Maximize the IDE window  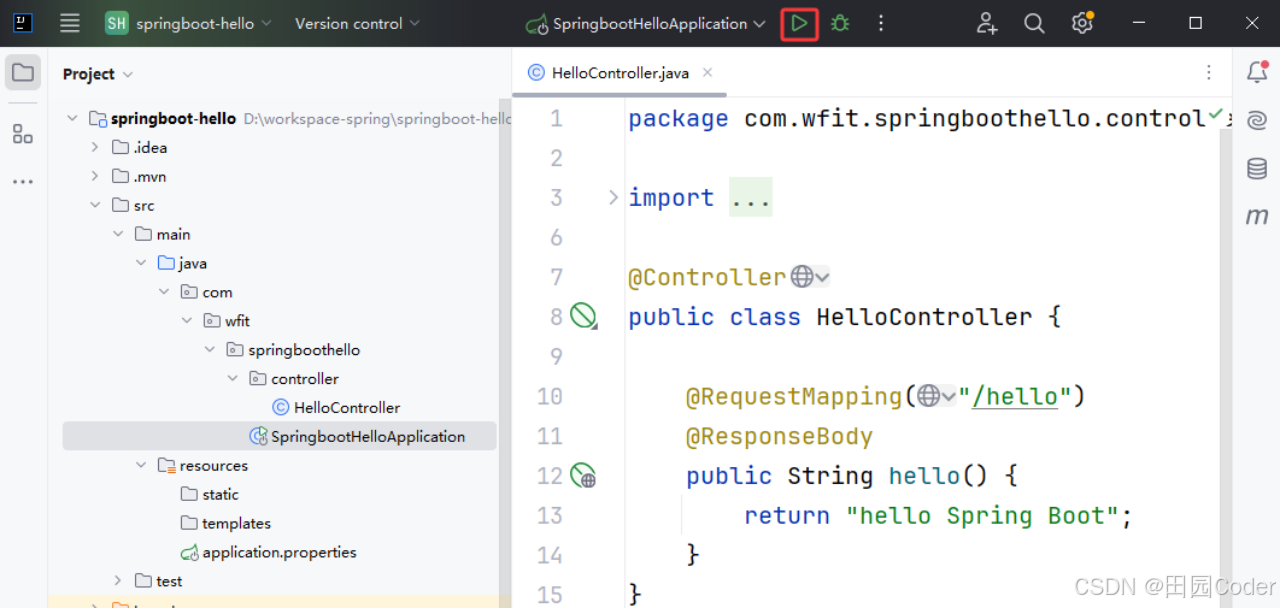point(1196,23)
